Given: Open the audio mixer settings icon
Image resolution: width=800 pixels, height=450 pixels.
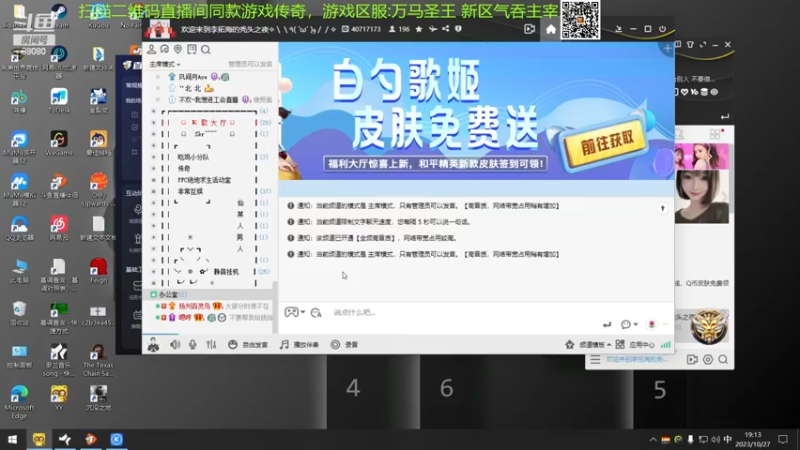Looking at the screenshot, I should 211,344.
